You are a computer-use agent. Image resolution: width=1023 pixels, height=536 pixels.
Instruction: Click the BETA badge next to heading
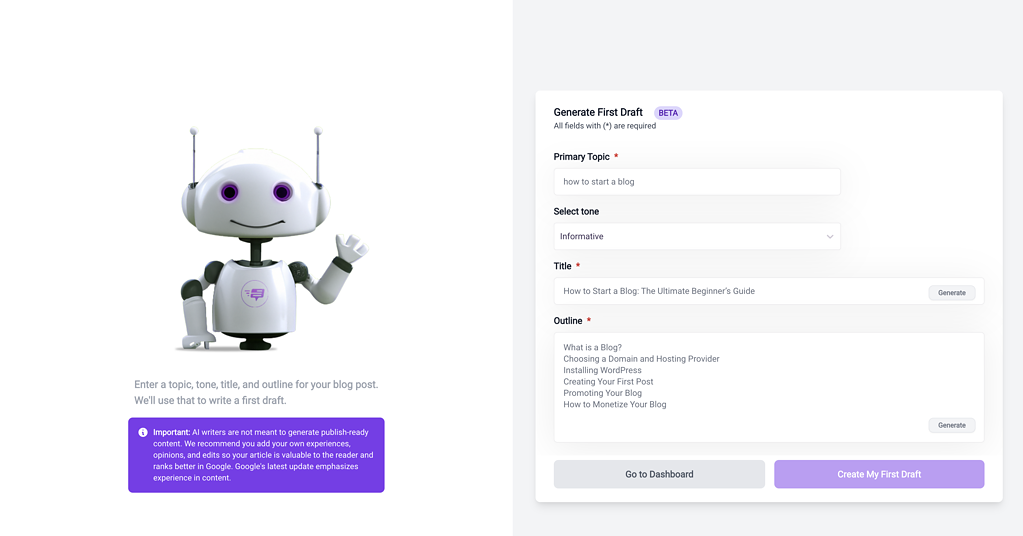(667, 113)
